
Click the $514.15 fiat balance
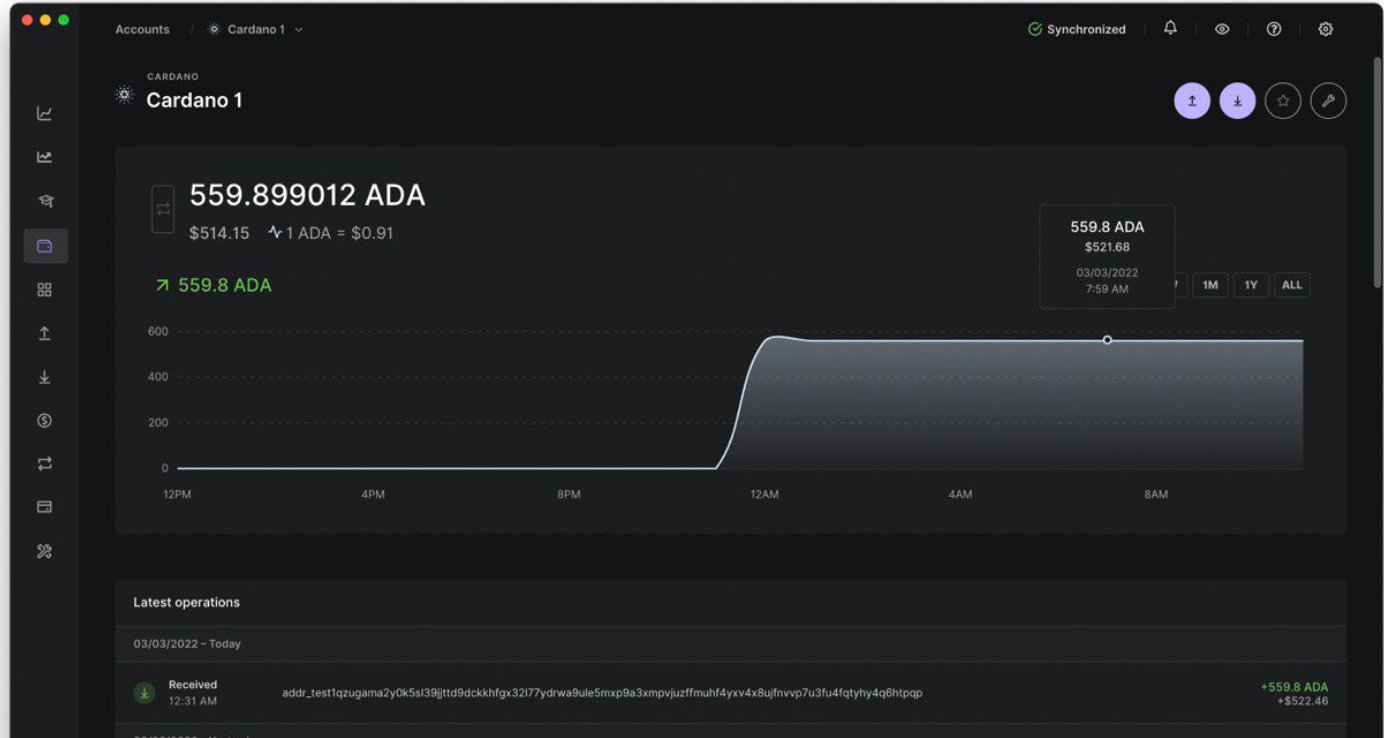tap(219, 233)
